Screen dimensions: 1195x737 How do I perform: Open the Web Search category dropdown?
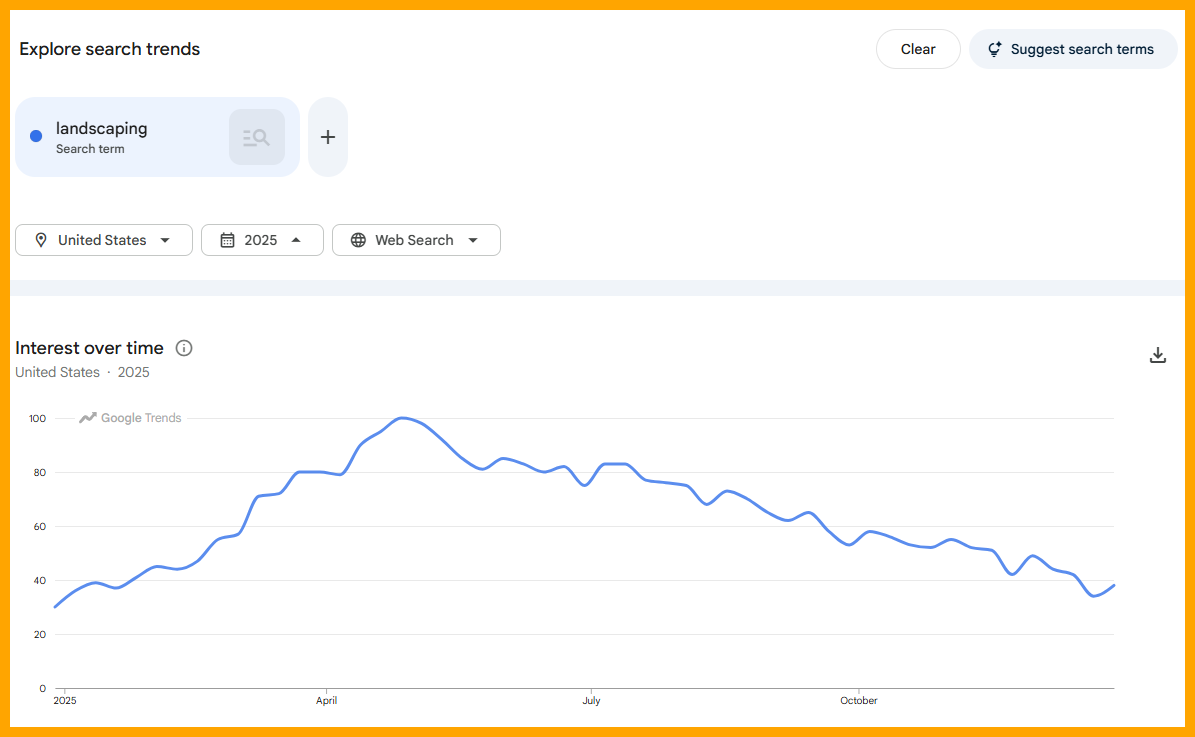click(x=416, y=240)
